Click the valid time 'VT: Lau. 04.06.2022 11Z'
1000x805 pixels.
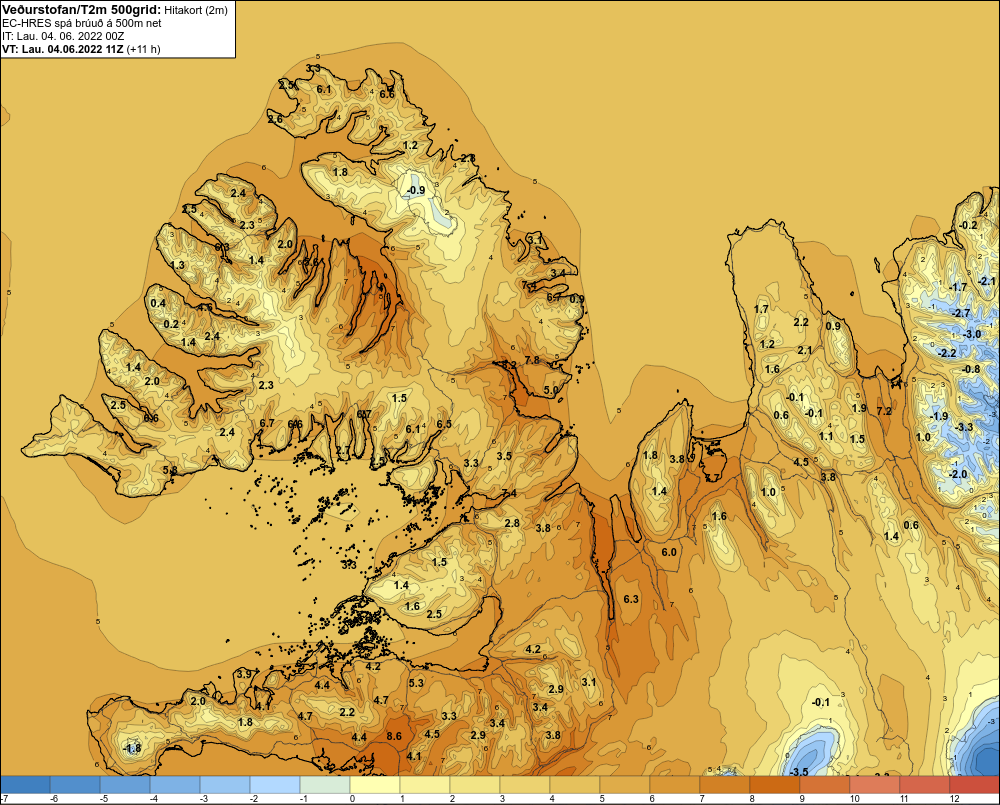click(x=62, y=49)
